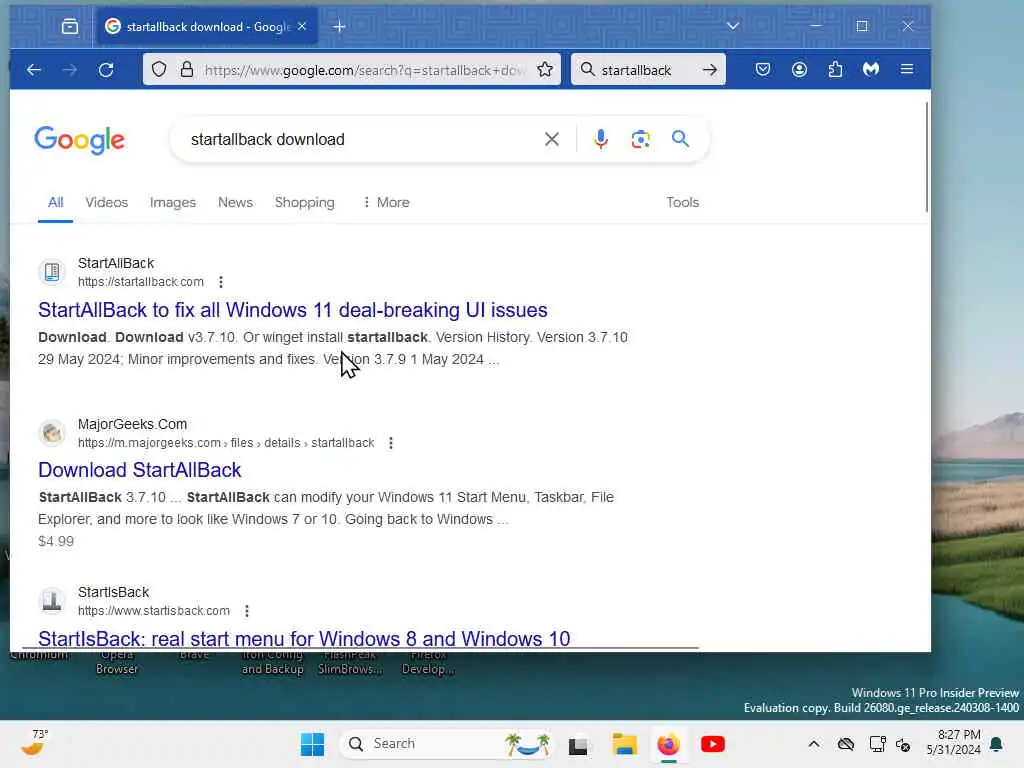
Task: Open tracking protection shield icon
Action: pyautogui.click(x=159, y=69)
